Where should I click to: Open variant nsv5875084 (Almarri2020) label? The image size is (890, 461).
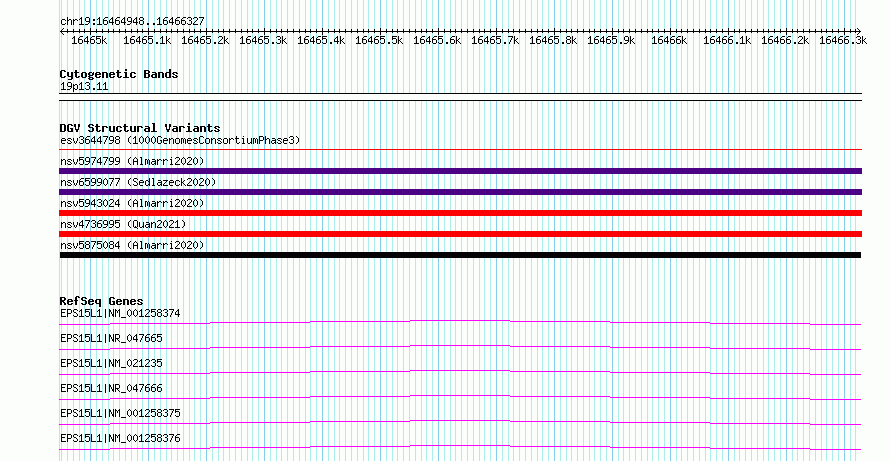132,245
